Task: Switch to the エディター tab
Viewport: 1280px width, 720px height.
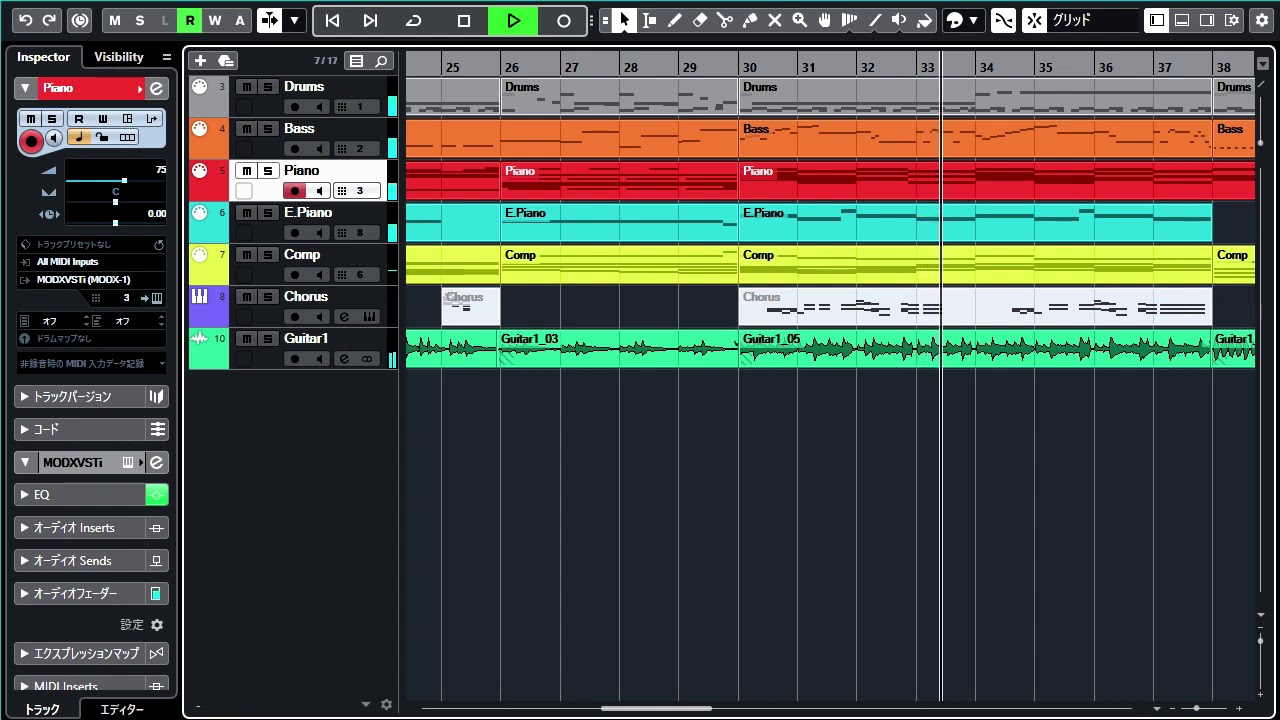Action: (122, 709)
